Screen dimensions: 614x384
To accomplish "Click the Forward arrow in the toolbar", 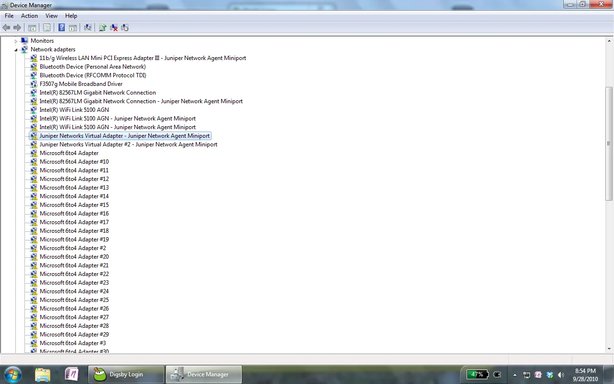I will 17,28.
